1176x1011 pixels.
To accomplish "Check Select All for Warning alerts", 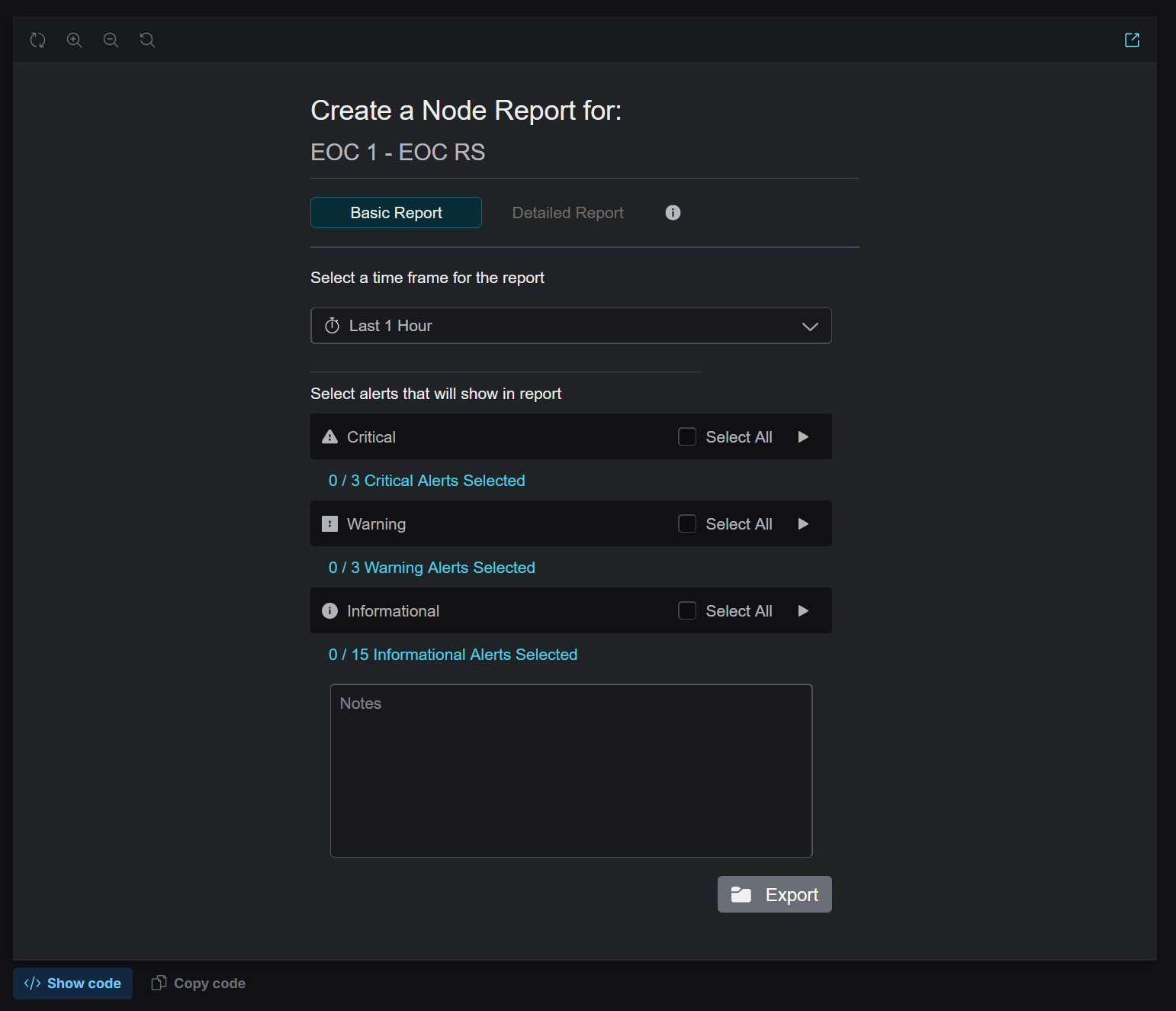I will tap(687, 523).
